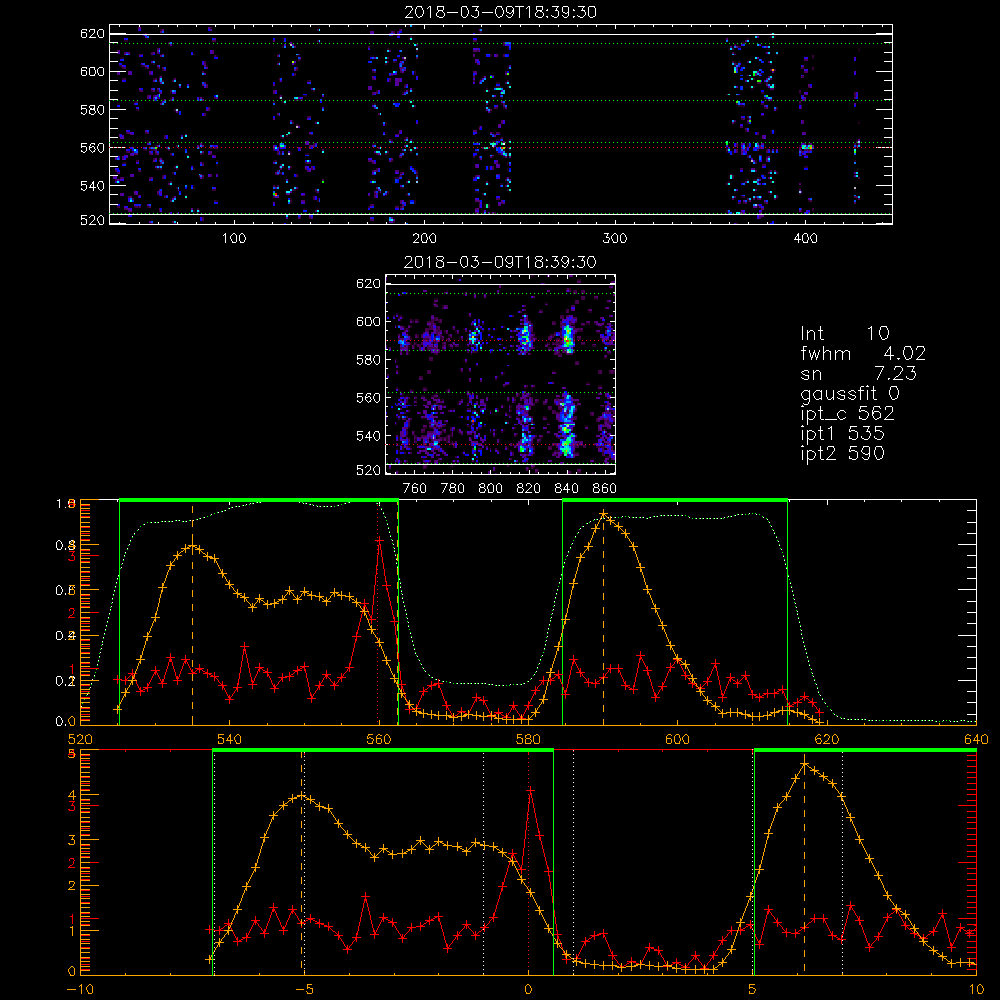Image resolution: width=1000 pixels, height=1000 pixels.
Task: Click the red spike peak at 0 in bottom plot
Action: tap(530, 790)
